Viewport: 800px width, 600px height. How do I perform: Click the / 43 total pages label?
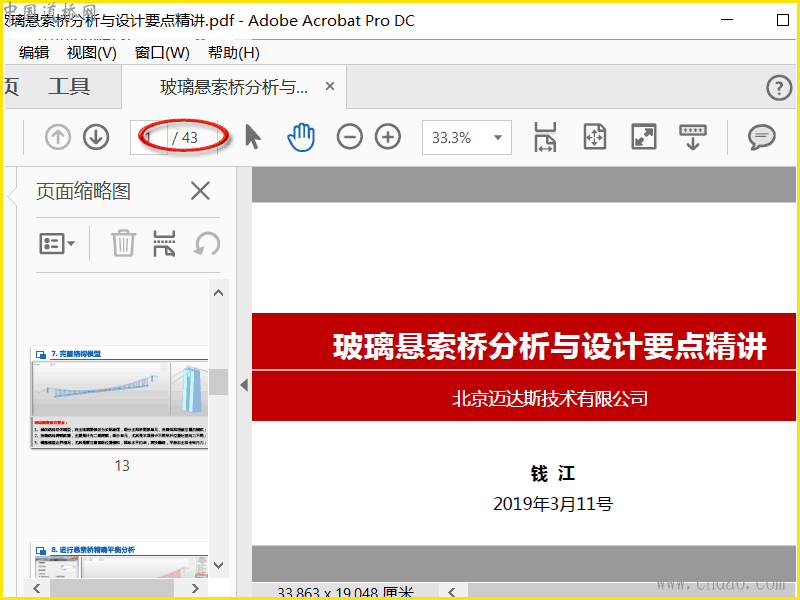point(185,138)
